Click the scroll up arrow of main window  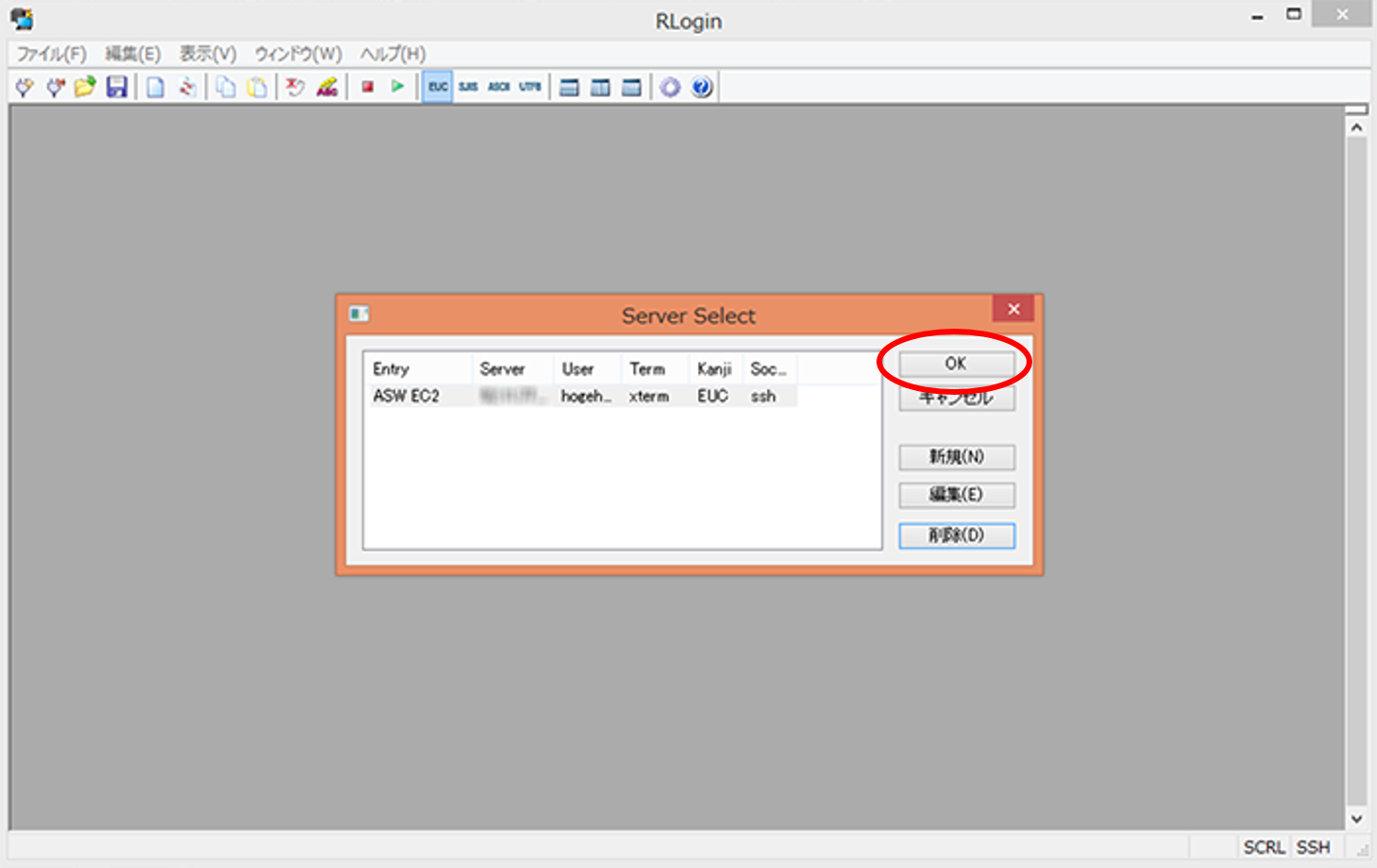1356,128
